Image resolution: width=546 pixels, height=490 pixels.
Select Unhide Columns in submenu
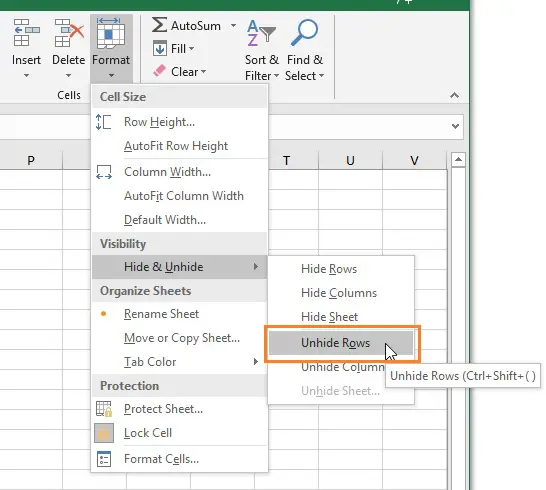(x=341, y=367)
